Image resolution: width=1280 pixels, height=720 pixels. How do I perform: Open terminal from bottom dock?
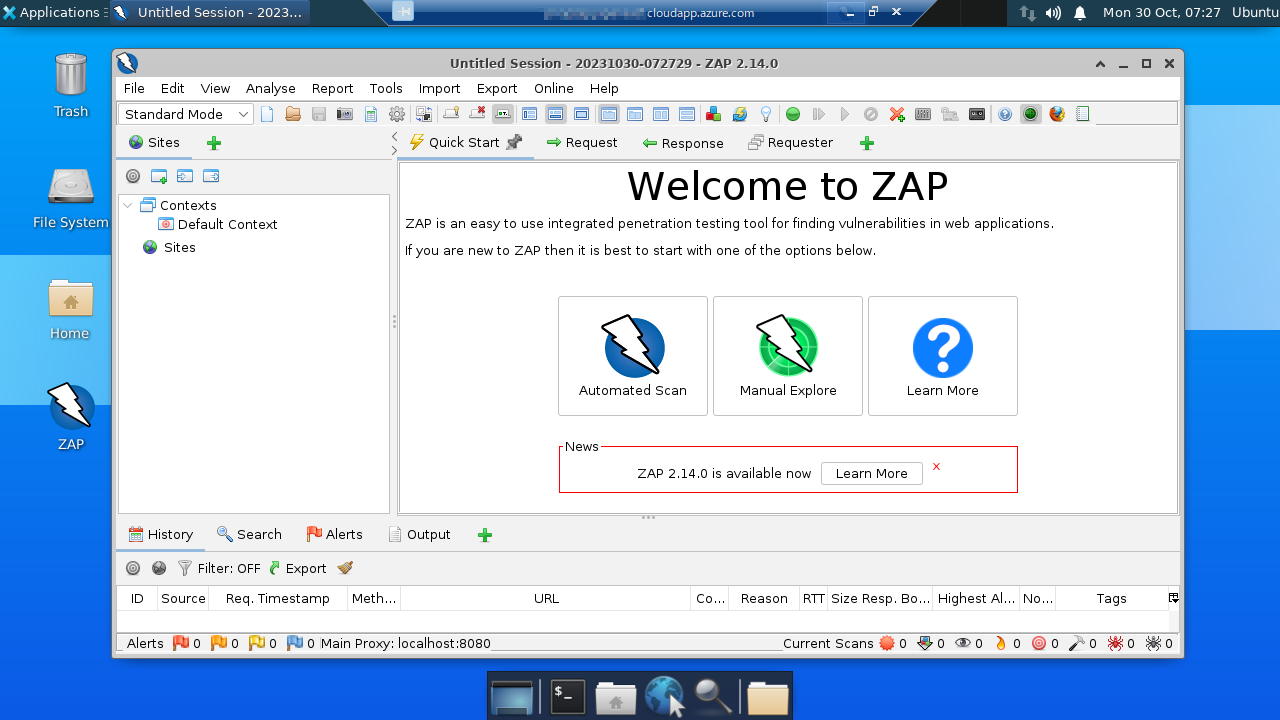568,697
